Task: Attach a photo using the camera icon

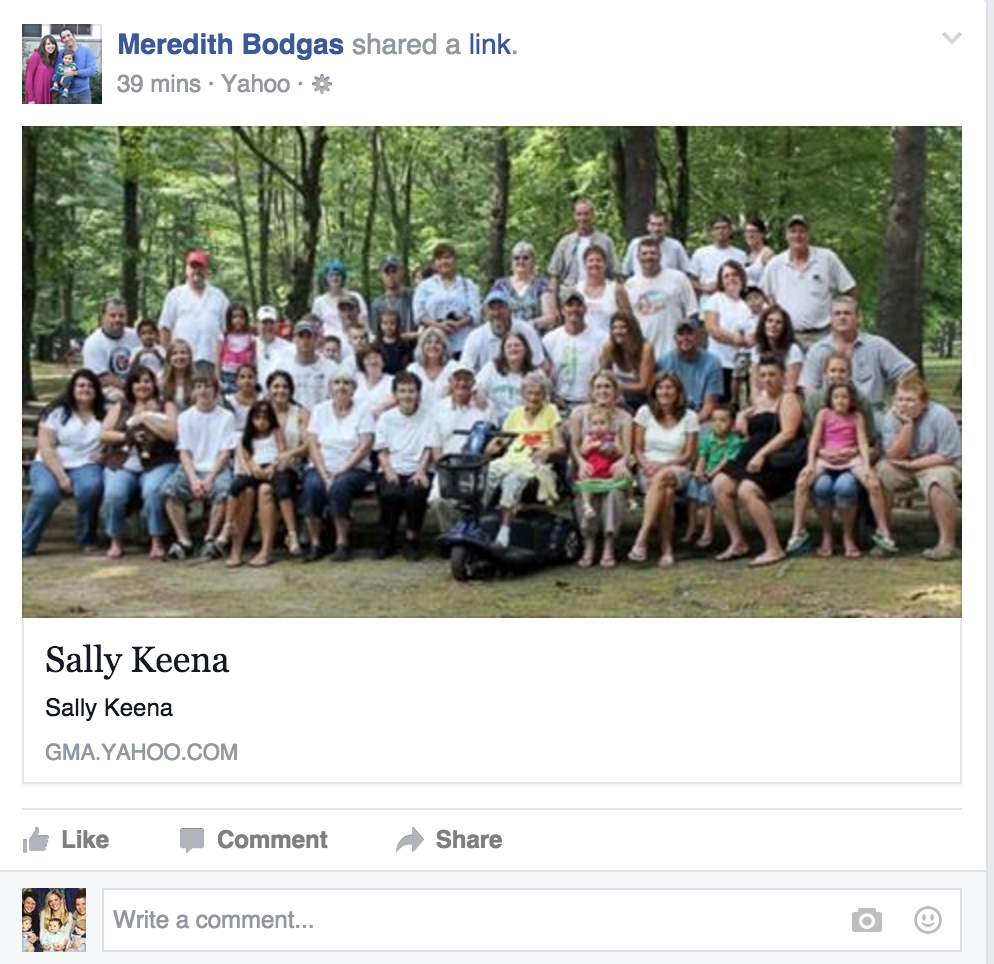Action: click(x=867, y=920)
